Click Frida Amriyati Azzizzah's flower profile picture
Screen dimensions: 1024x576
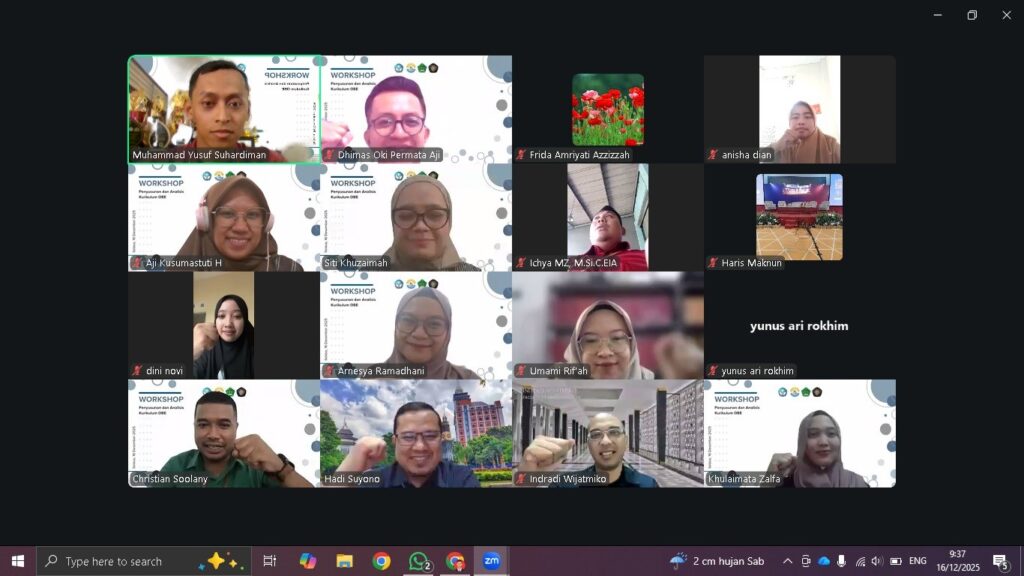click(x=608, y=109)
